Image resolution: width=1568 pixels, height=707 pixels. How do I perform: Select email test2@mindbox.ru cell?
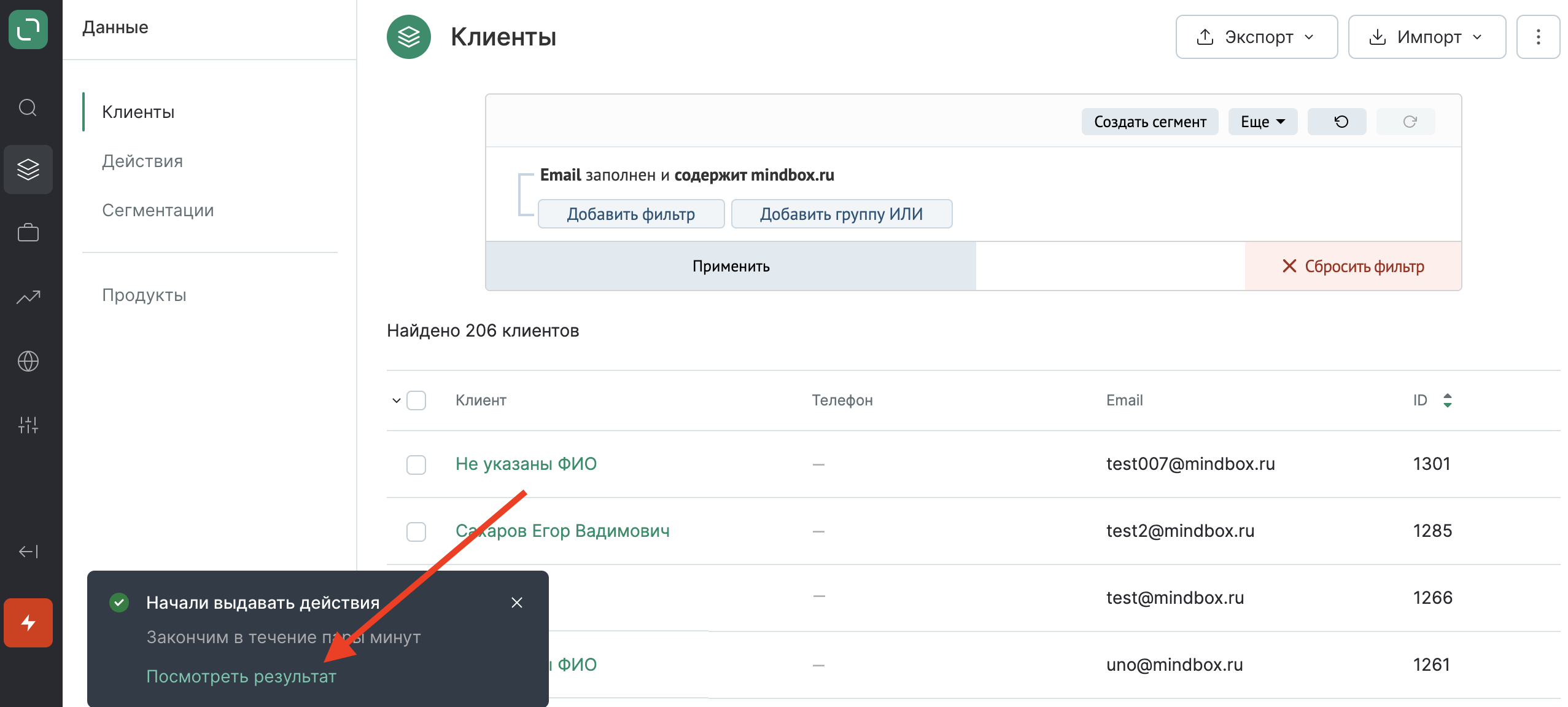(x=1180, y=531)
